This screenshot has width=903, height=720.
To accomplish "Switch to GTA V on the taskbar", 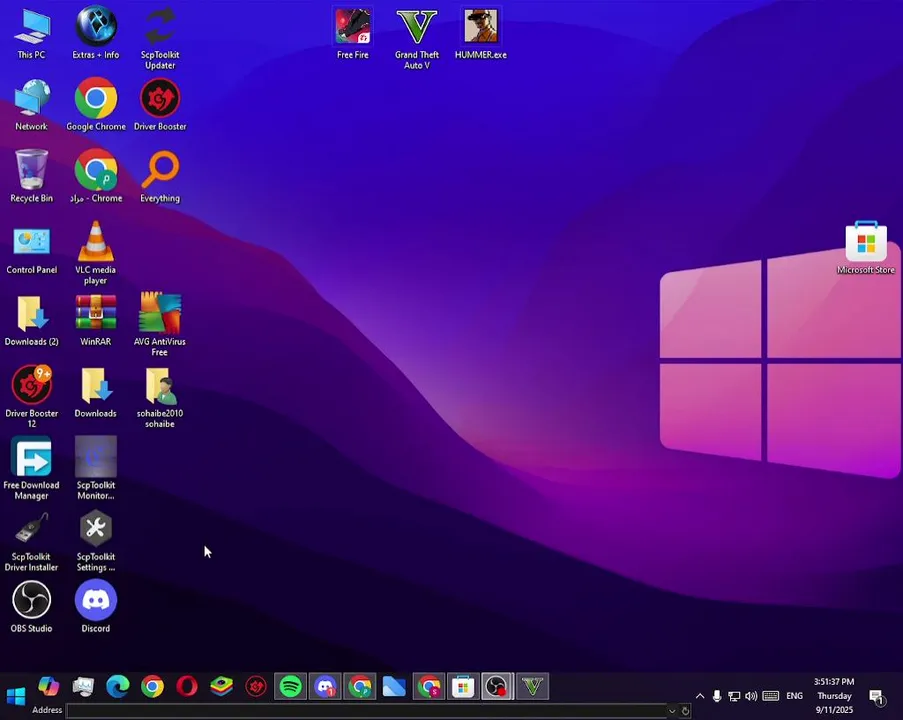I will pyautogui.click(x=533, y=686).
